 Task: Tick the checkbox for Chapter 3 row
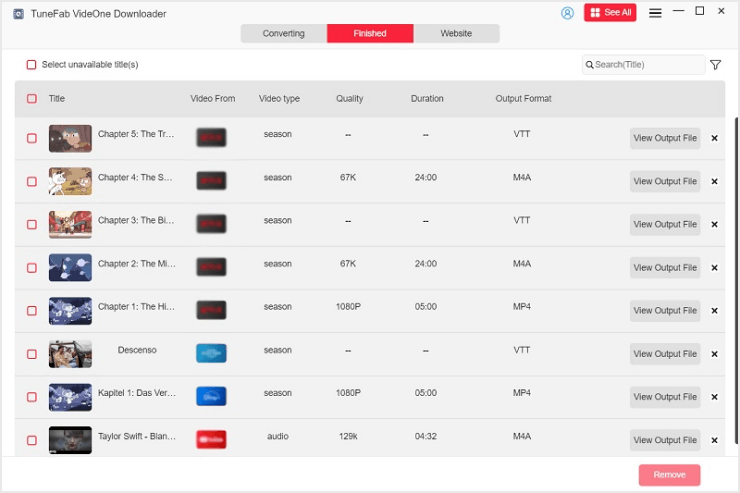(32, 225)
